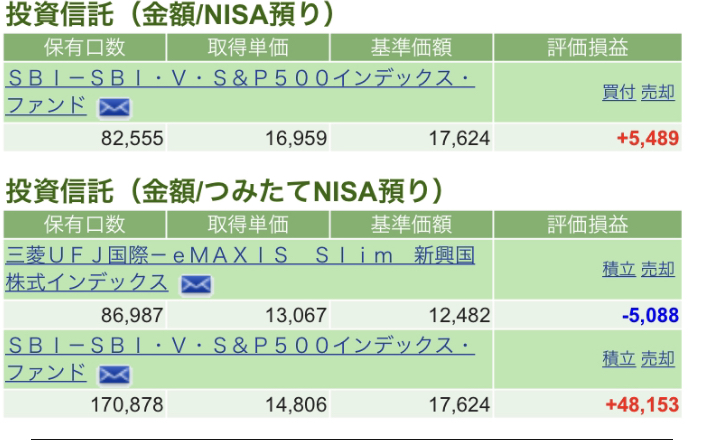This screenshot has width=702, height=440.
Task: Click 基準価額 header in つみたてNISA table
Action: pos(411,224)
